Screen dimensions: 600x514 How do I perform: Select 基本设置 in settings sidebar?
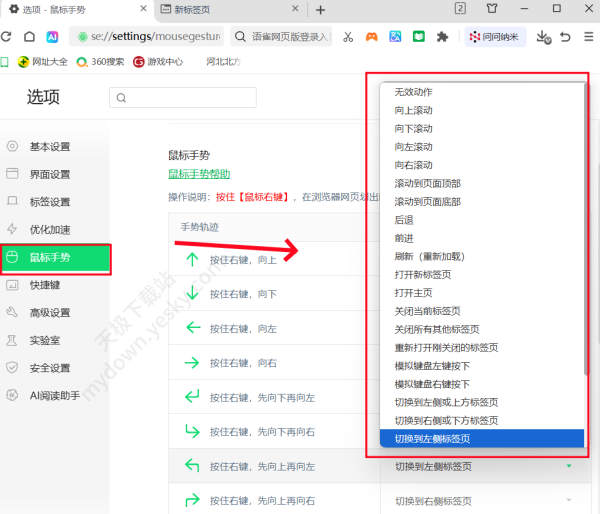[x=50, y=146]
